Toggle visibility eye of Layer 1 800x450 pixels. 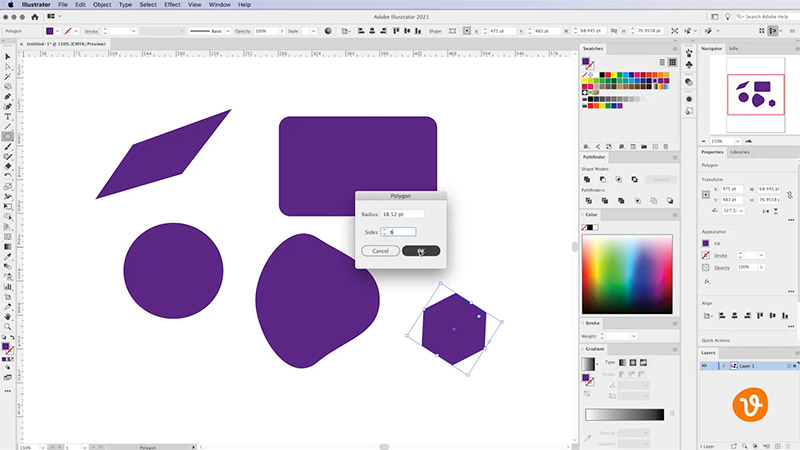705,366
